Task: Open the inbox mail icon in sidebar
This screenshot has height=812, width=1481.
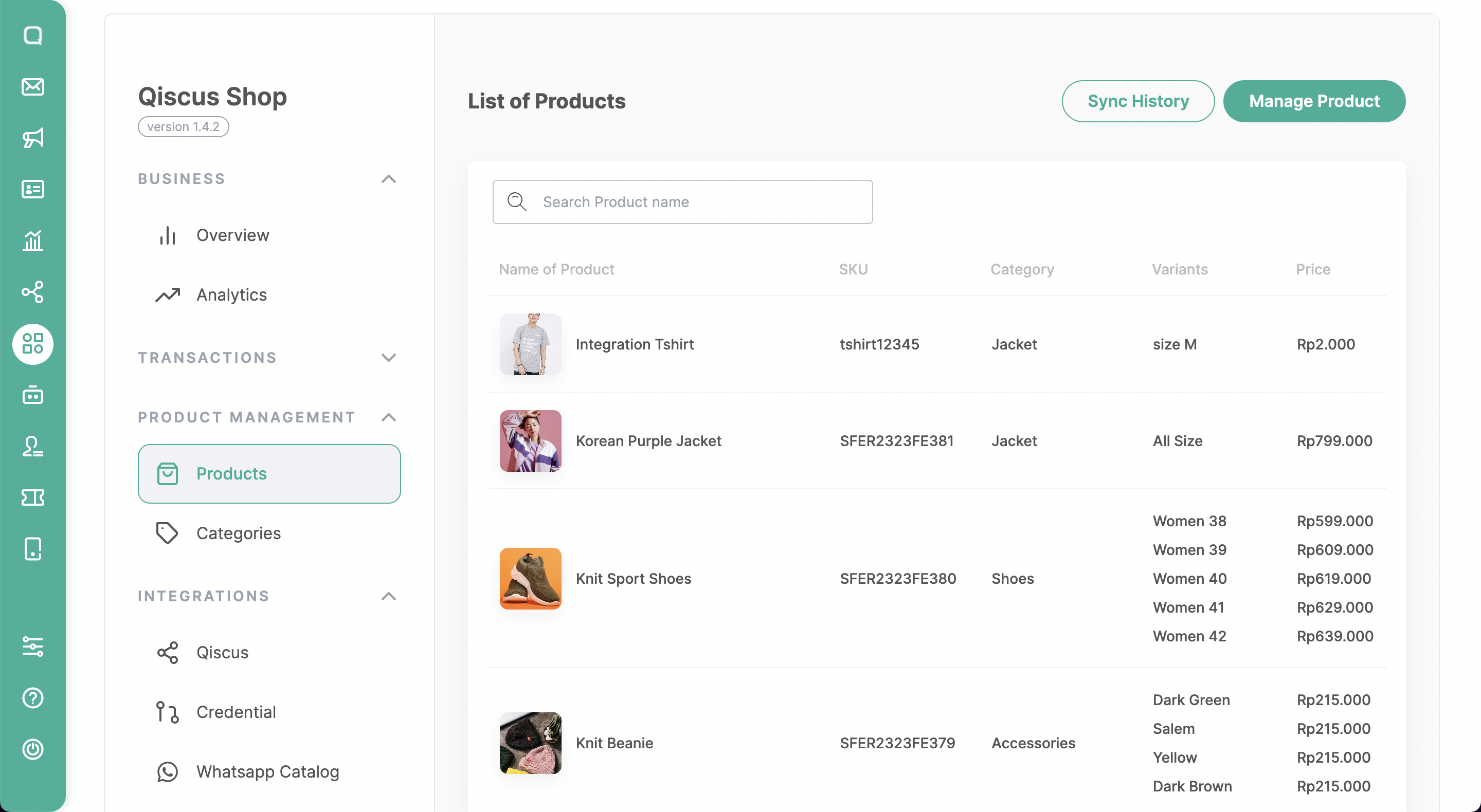Action: [x=33, y=87]
